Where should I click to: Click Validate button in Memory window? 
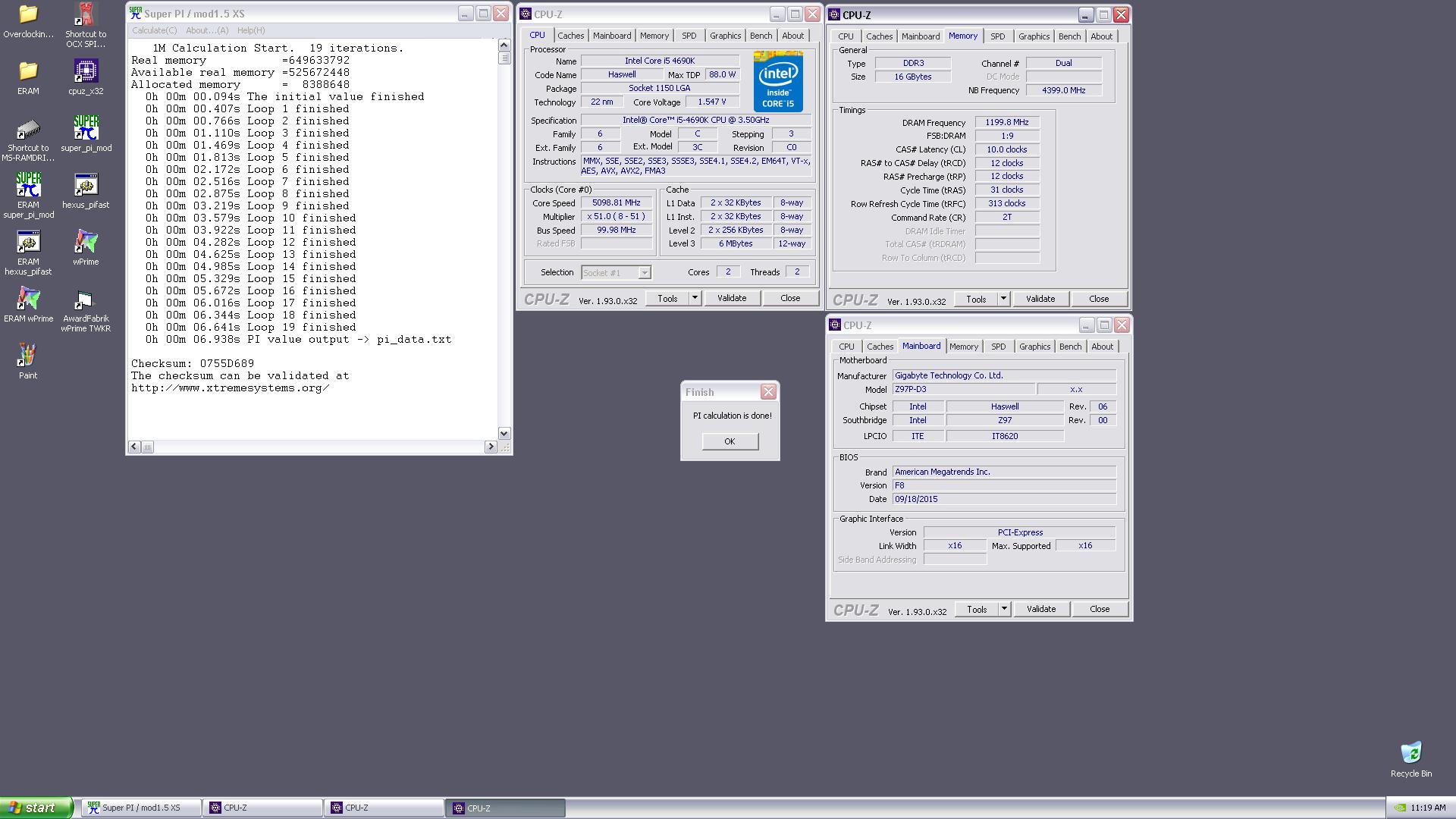pos(1040,299)
